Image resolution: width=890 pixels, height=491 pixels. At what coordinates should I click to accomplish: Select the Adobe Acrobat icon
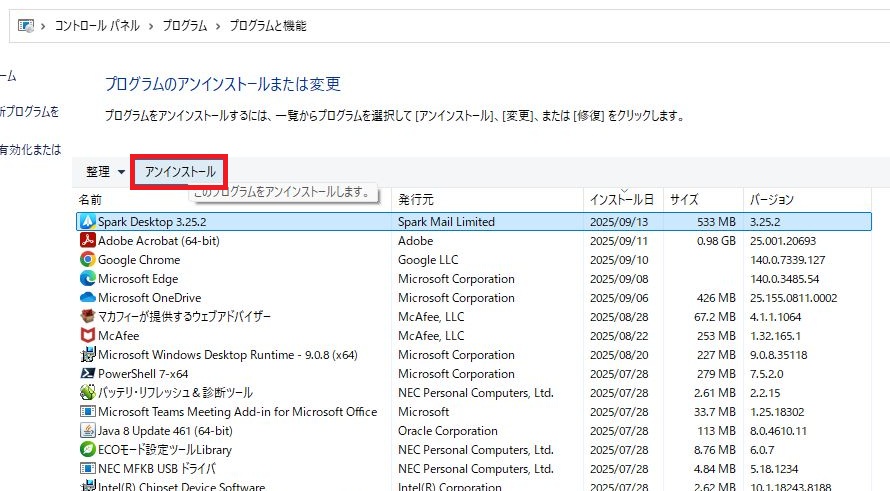click(x=87, y=241)
